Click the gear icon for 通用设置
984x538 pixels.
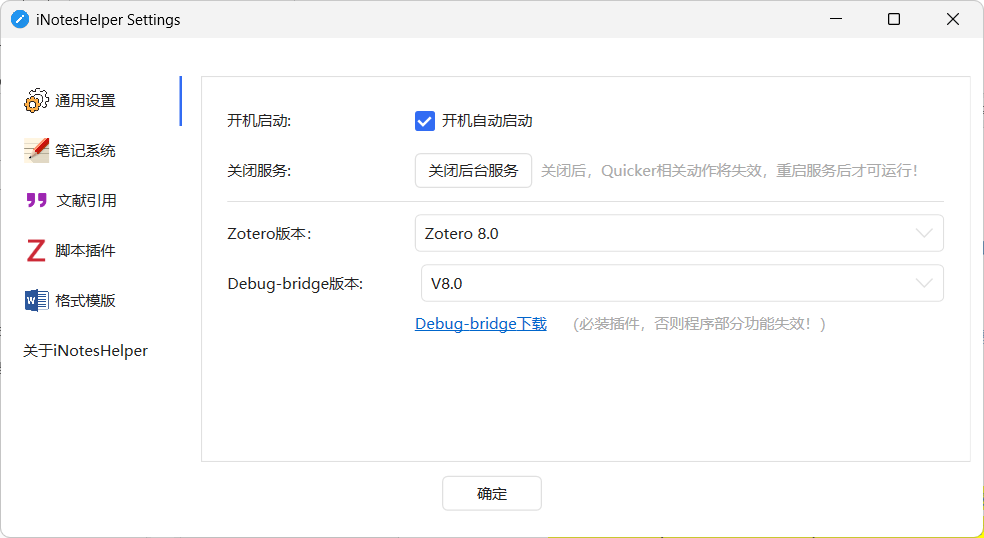click(x=36, y=100)
